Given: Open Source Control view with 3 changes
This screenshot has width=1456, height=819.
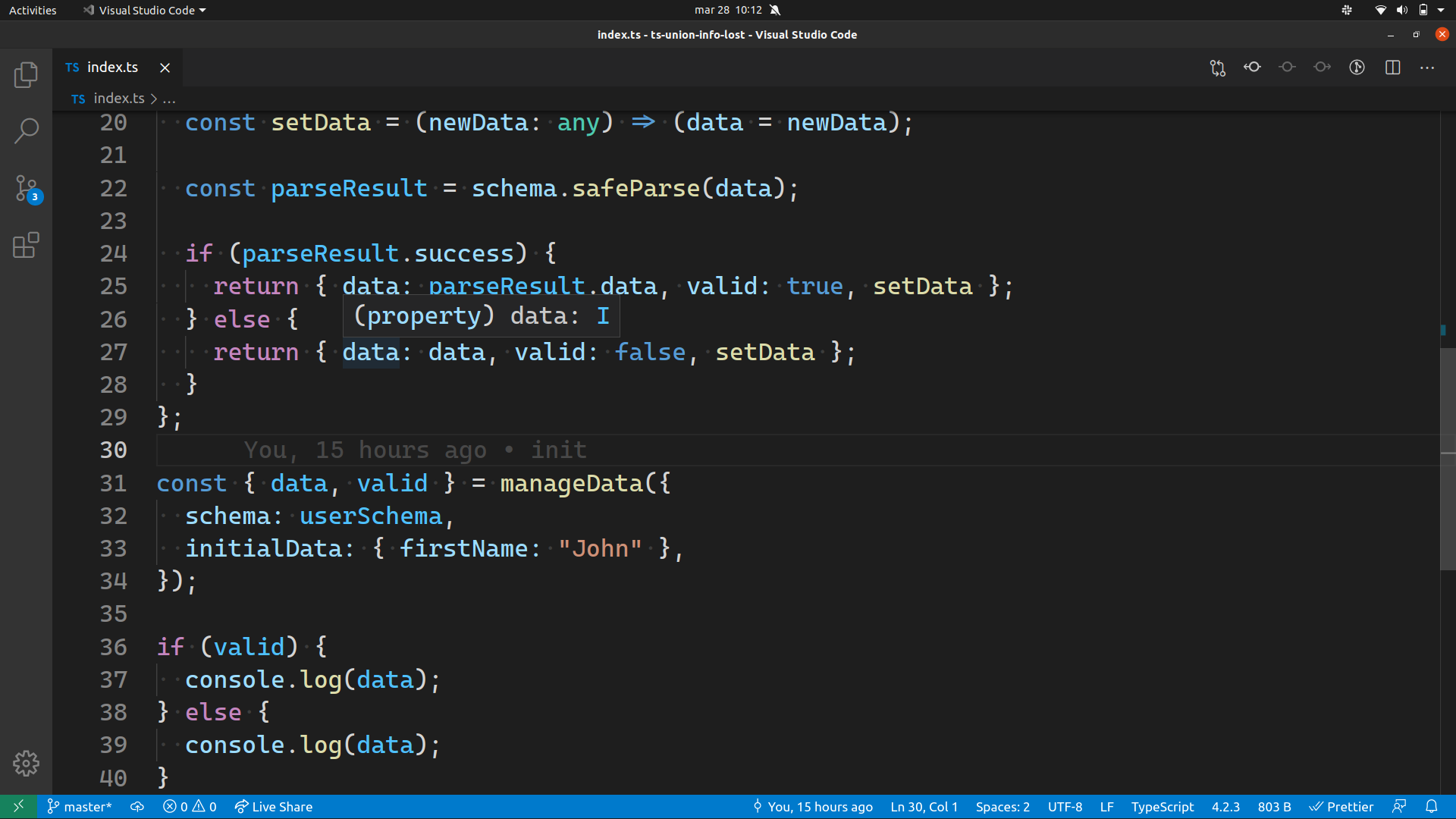Looking at the screenshot, I should click(26, 188).
